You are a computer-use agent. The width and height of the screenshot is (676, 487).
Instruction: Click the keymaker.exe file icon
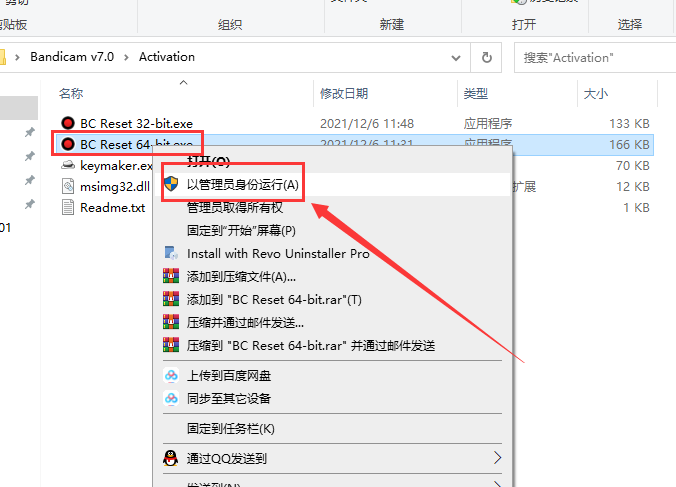[x=68, y=166]
